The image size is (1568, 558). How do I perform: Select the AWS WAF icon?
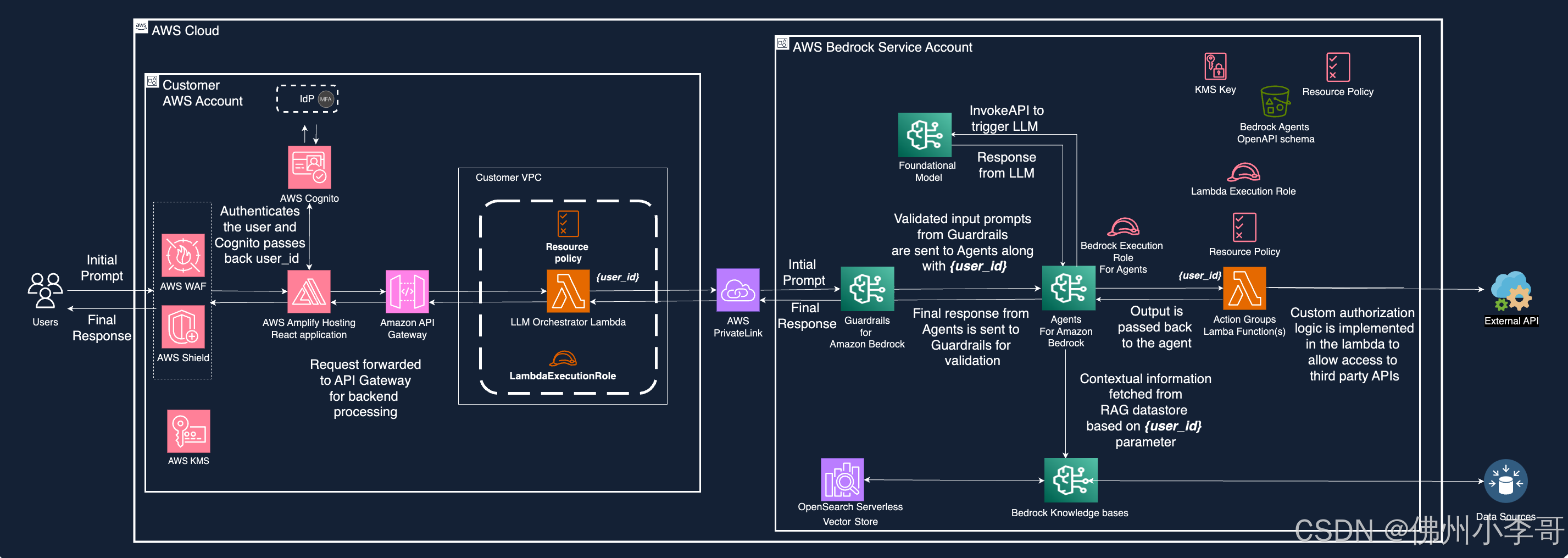(183, 255)
